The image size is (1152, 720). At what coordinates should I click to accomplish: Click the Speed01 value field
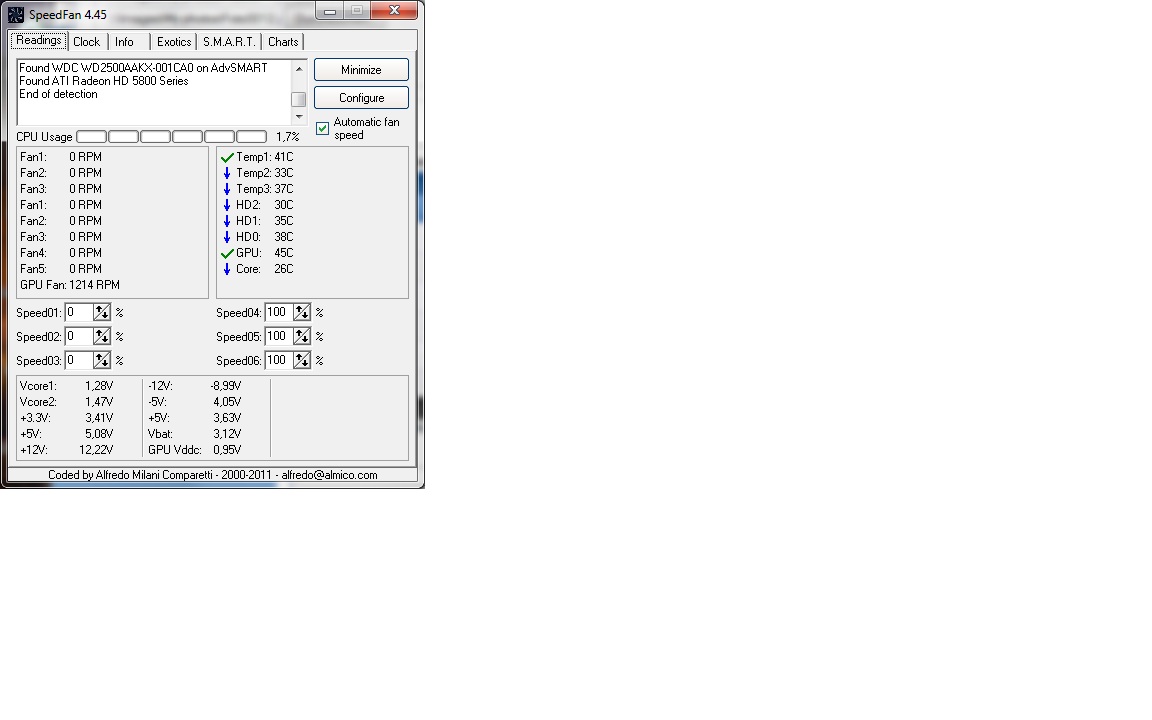click(x=79, y=312)
